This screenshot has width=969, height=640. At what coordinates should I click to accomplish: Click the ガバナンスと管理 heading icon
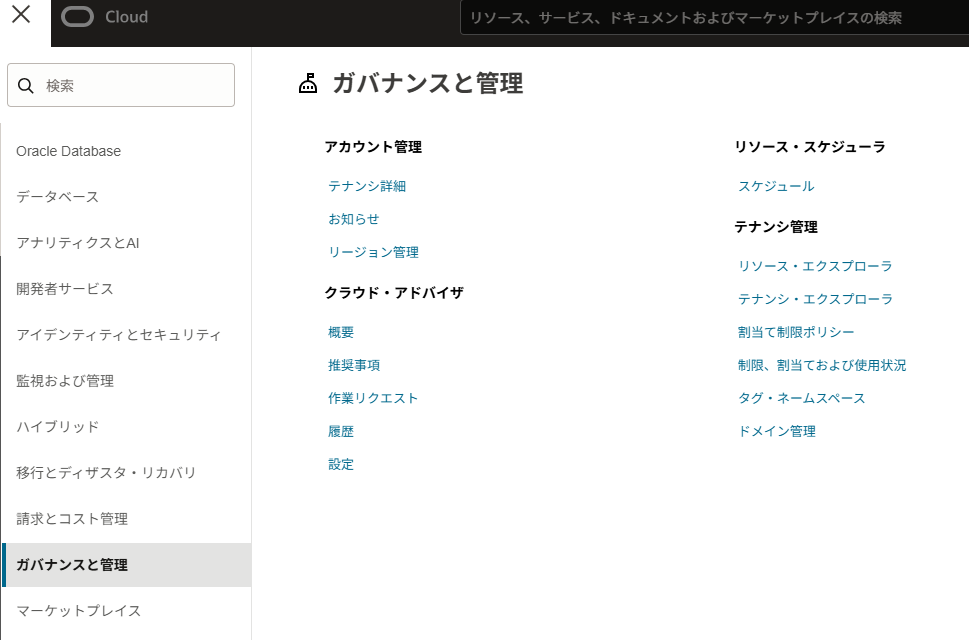click(308, 83)
